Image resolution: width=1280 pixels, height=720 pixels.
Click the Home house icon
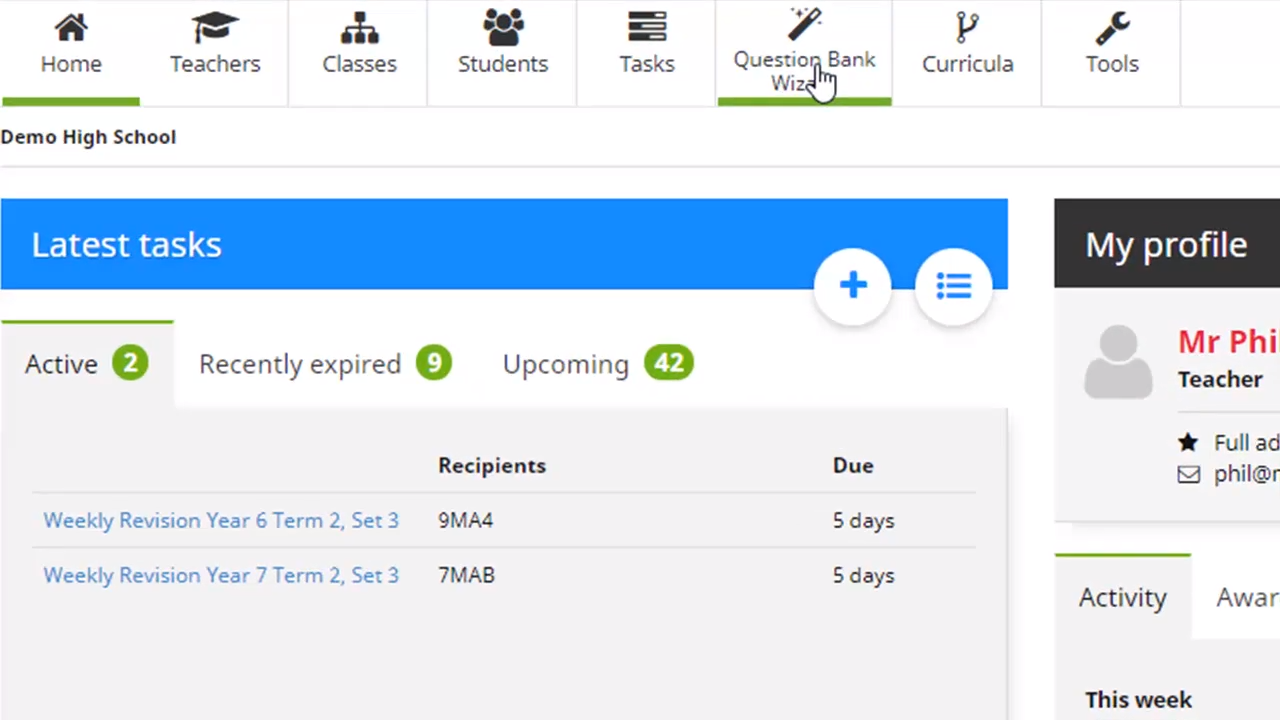(x=71, y=28)
